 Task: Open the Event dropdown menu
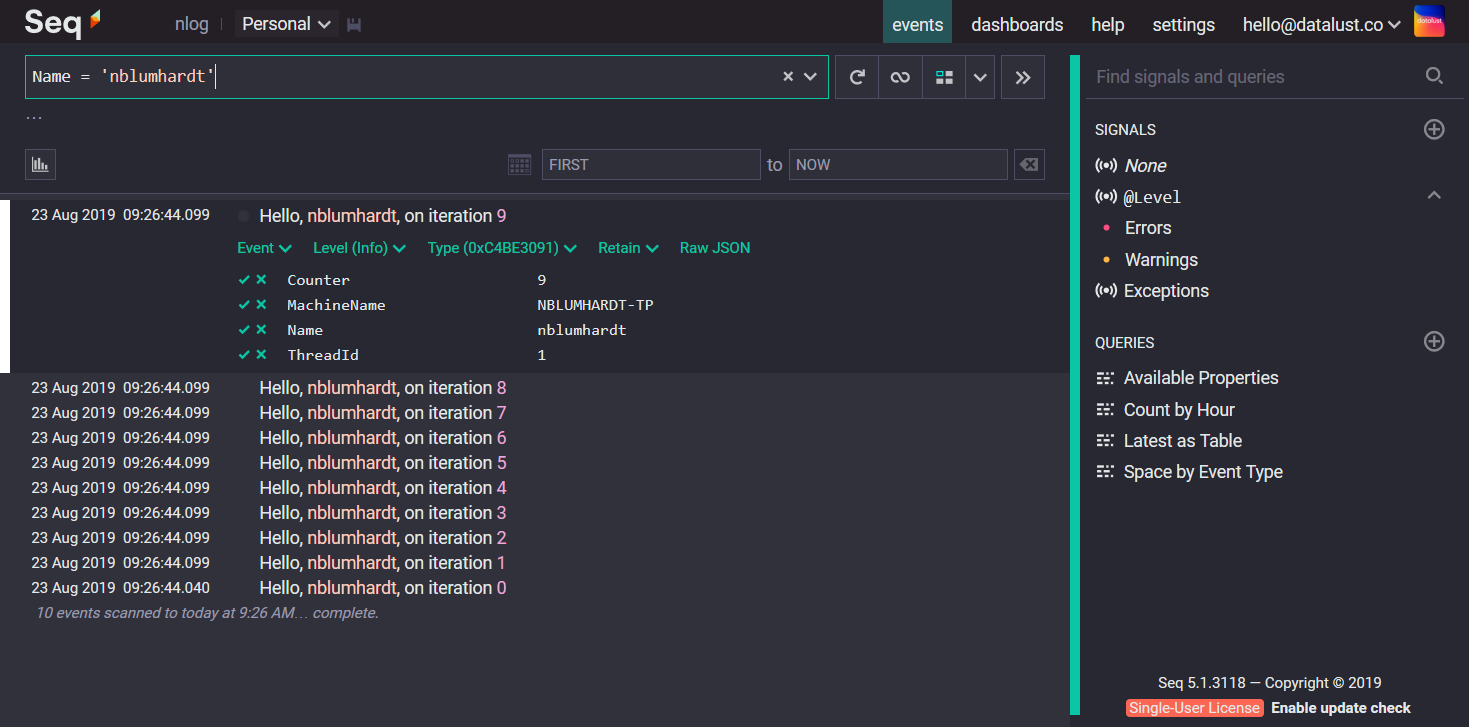tap(264, 248)
